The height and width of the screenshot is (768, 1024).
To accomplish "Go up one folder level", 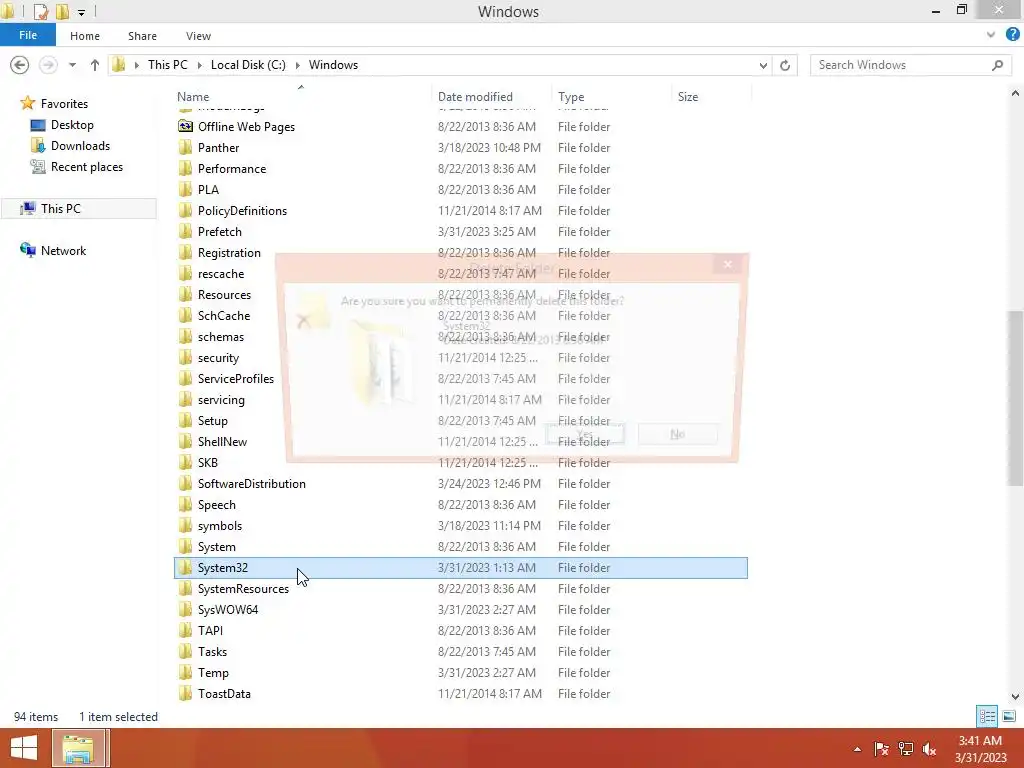I will click(x=95, y=65).
